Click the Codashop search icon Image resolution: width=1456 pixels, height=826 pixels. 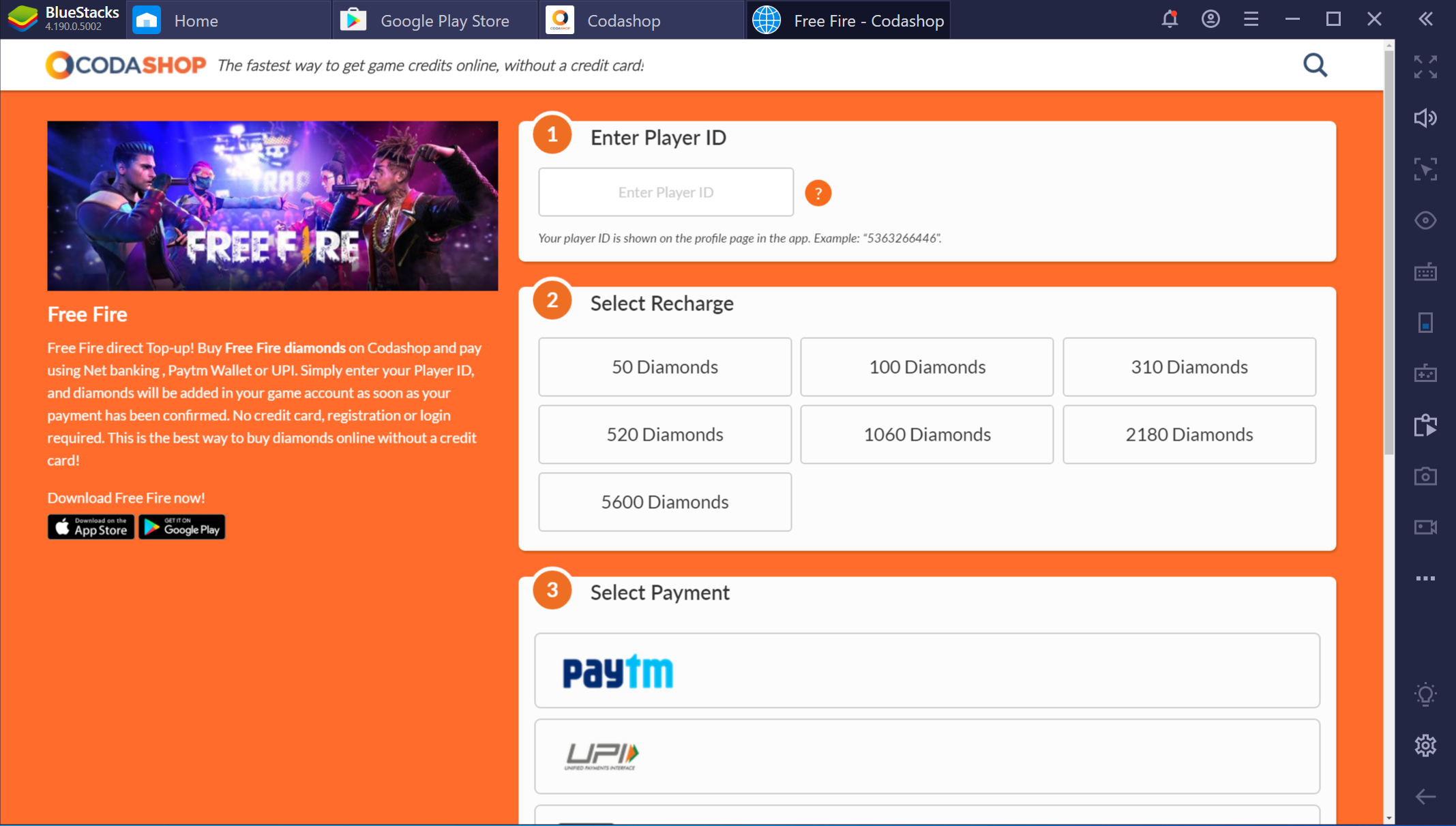[1315, 64]
